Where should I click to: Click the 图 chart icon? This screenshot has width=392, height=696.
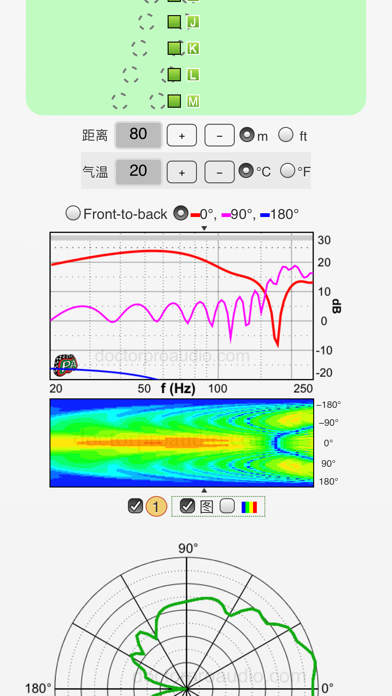(x=206, y=506)
